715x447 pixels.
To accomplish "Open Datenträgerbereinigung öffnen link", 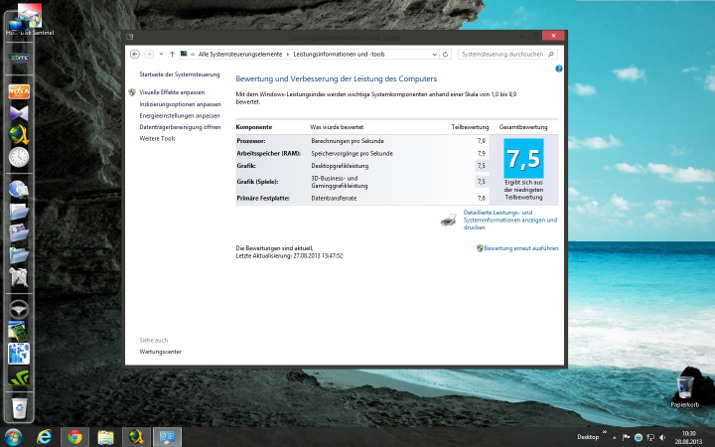I will click(180, 127).
